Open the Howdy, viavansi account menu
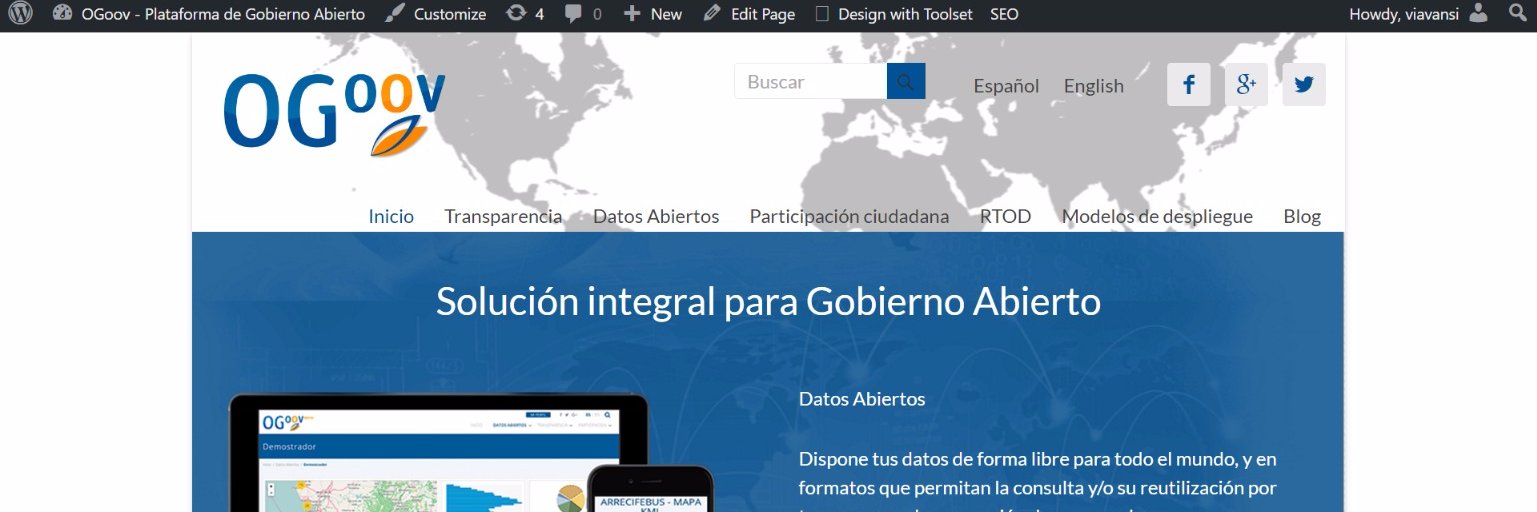This screenshot has height=512, width=1537. coord(1419,14)
